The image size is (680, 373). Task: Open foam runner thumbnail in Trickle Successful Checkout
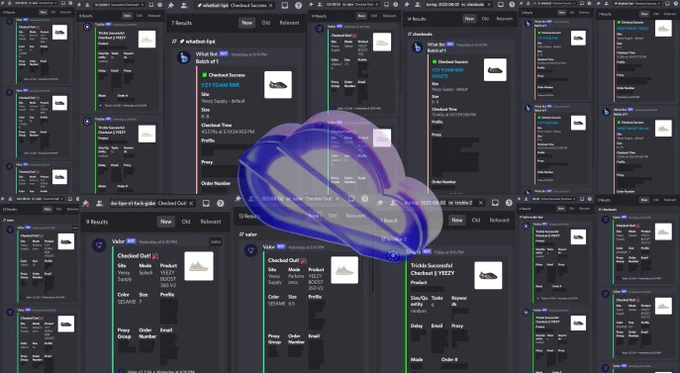coord(488,275)
